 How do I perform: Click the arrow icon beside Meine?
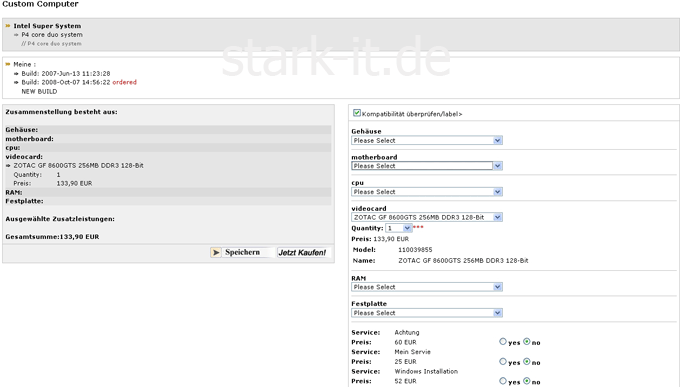[x=8, y=64]
